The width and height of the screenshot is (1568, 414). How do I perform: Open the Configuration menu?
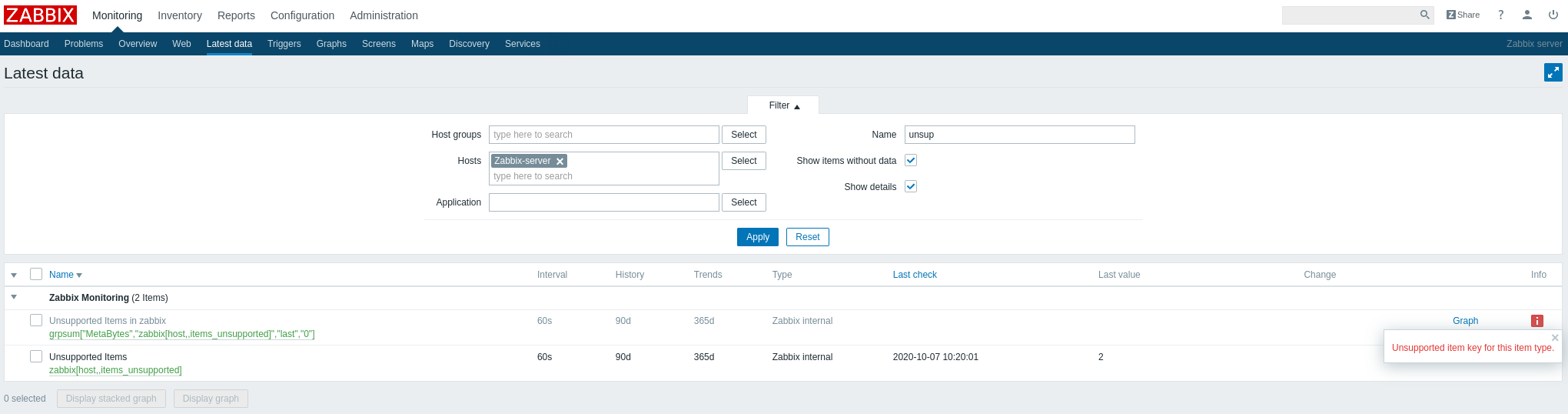[302, 15]
